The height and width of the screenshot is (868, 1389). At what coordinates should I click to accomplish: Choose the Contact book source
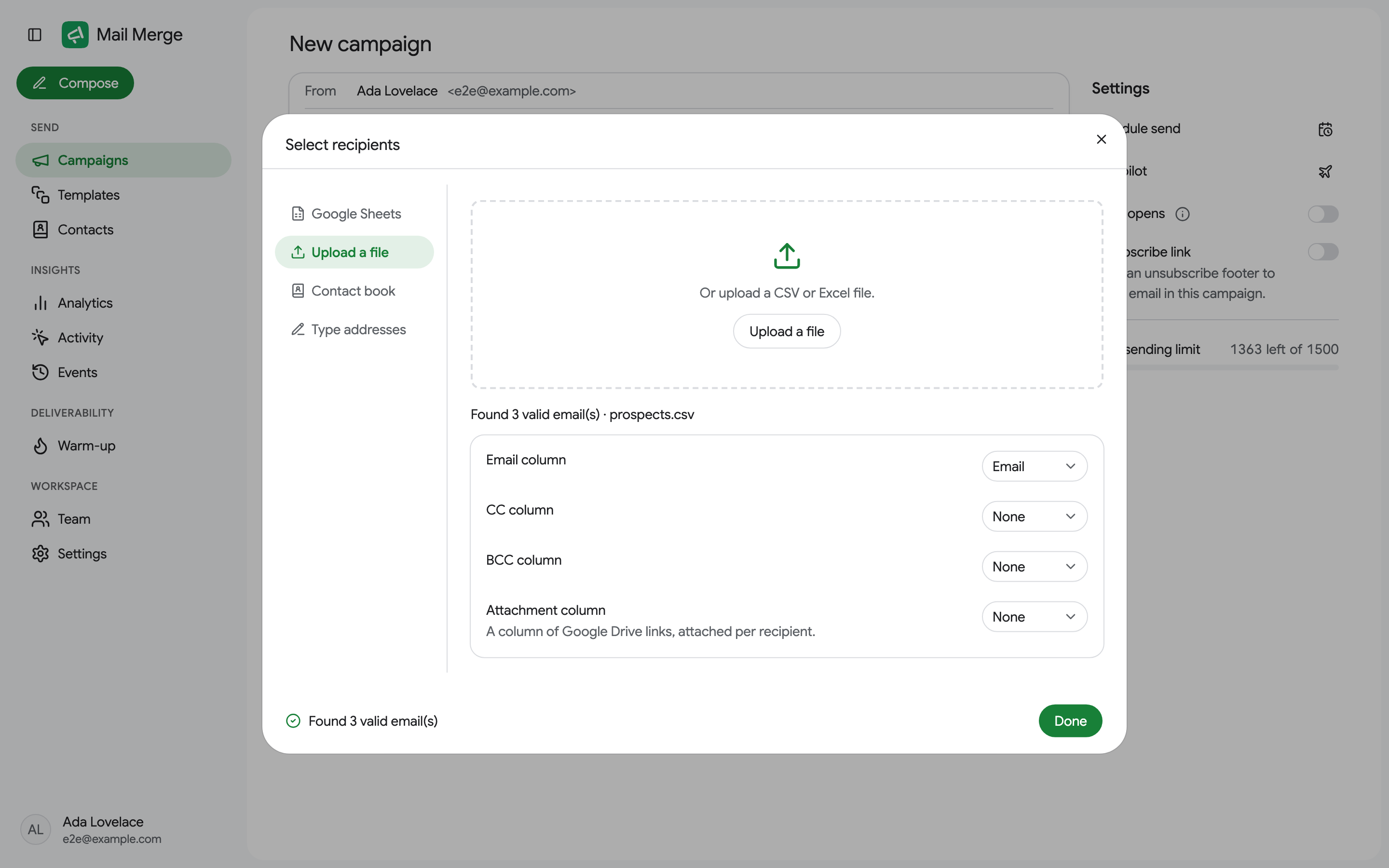click(354, 290)
